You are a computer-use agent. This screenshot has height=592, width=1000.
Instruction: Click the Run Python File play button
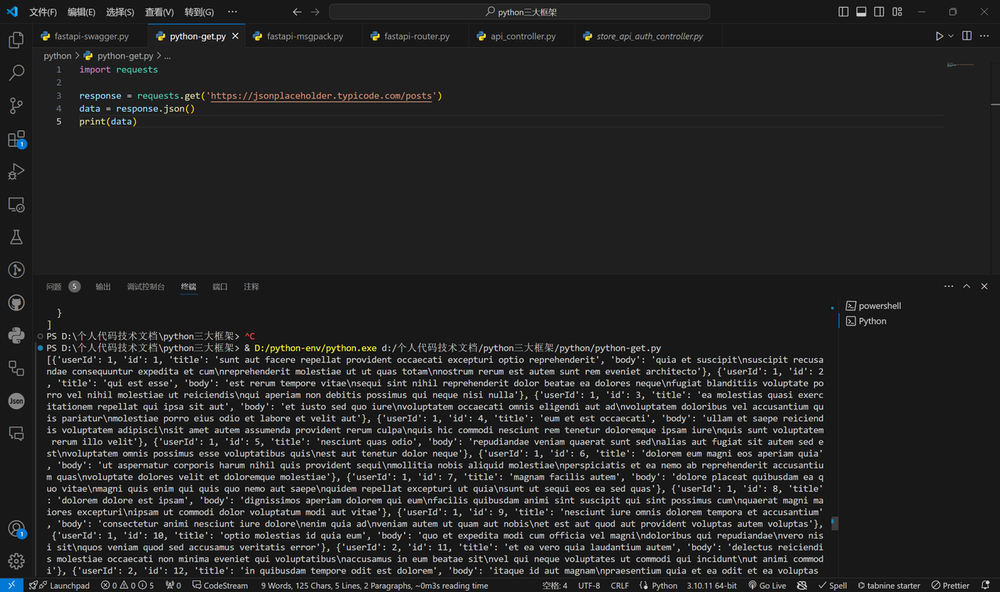click(939, 36)
